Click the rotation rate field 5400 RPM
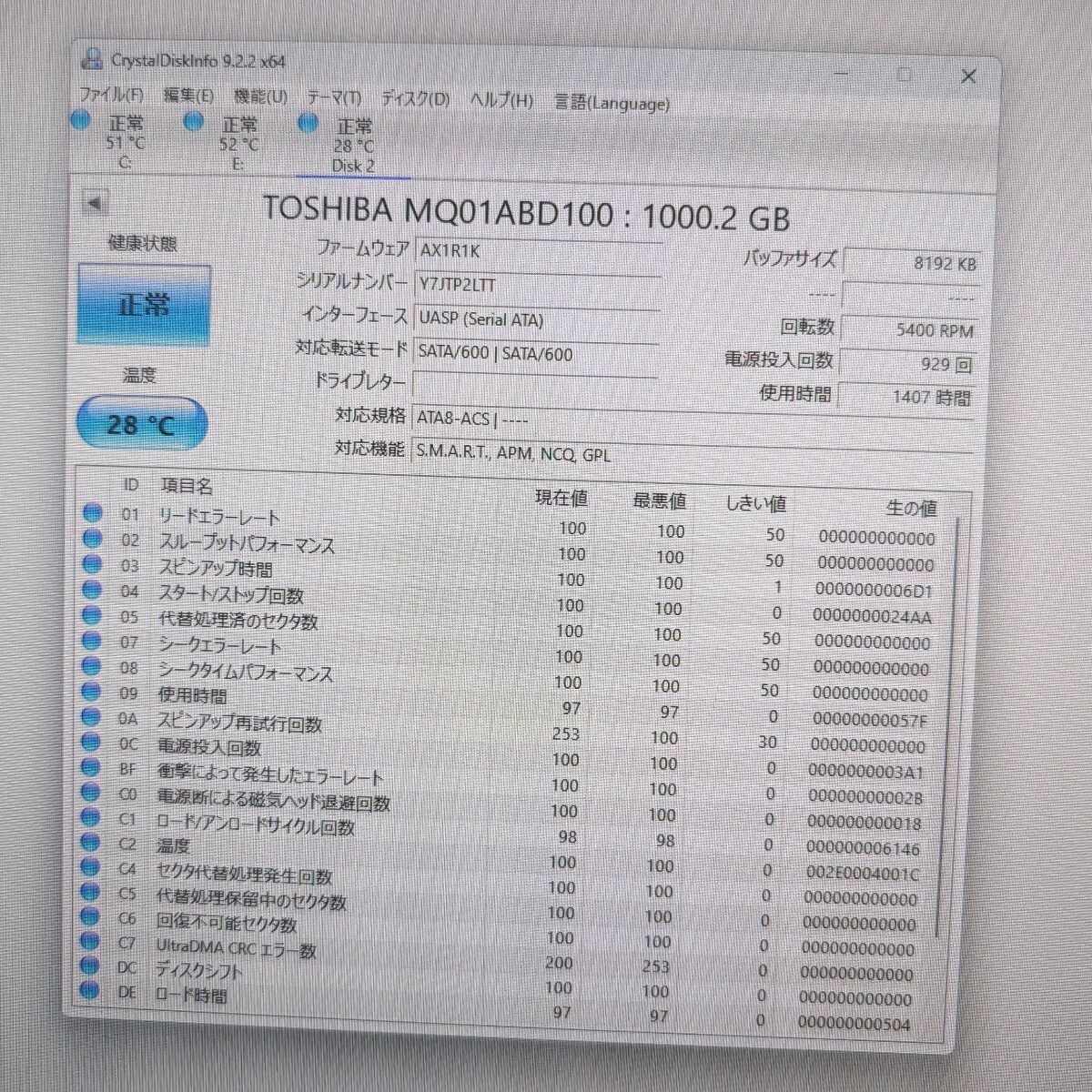The height and width of the screenshot is (1092, 1092). (x=910, y=329)
